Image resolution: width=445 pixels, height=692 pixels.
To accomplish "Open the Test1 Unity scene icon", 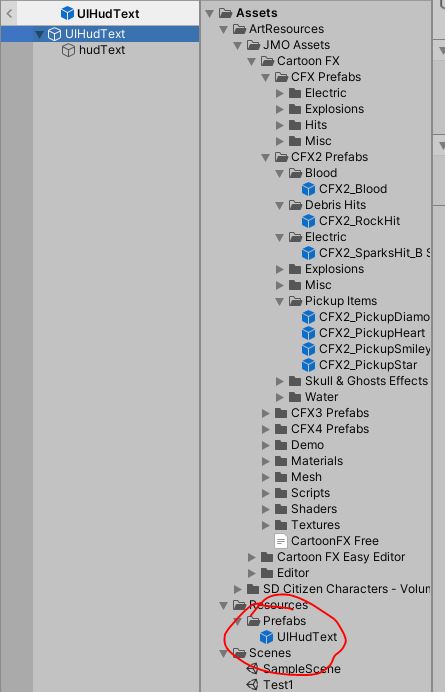I will (x=253, y=685).
